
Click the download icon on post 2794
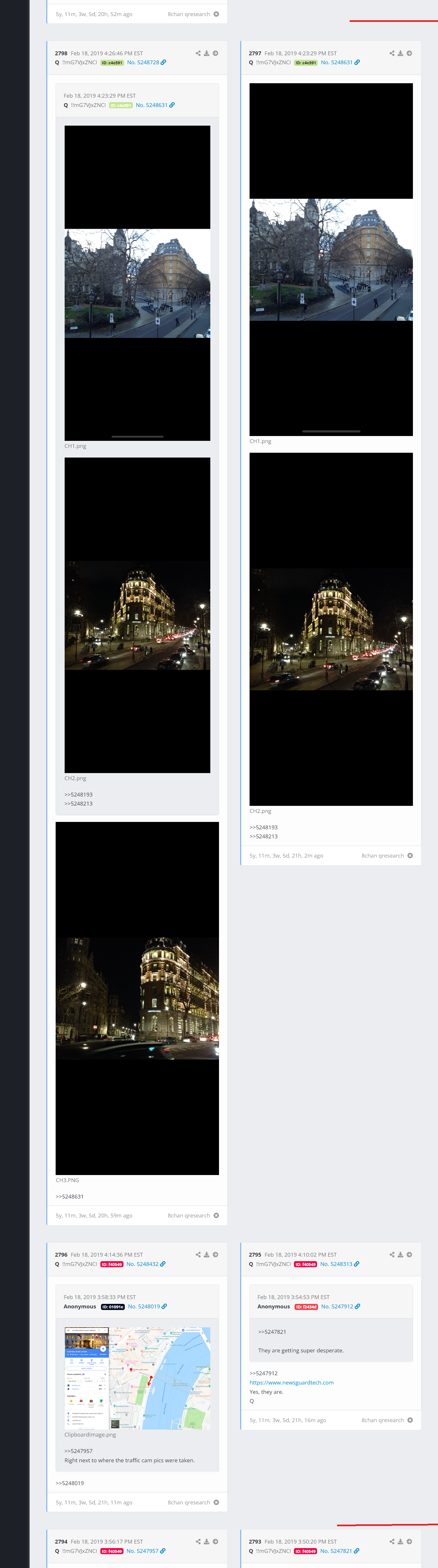click(x=206, y=1542)
